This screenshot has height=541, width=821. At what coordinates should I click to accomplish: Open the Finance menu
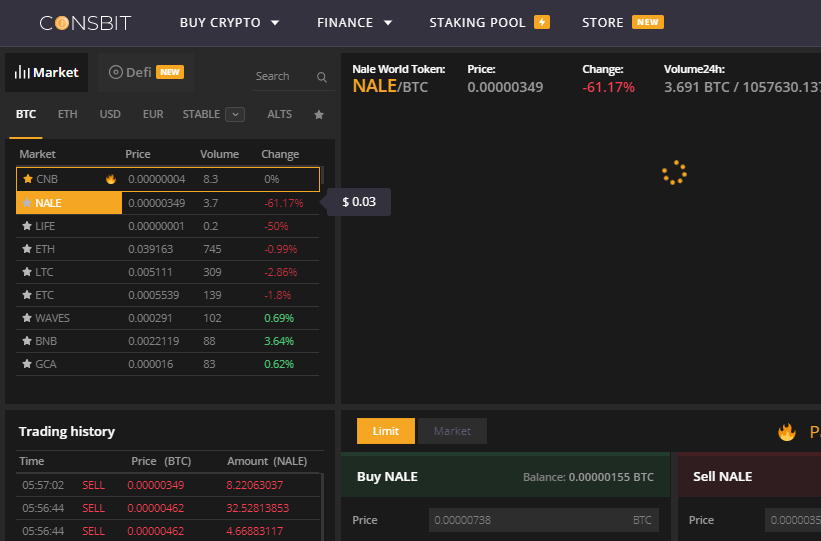click(345, 23)
